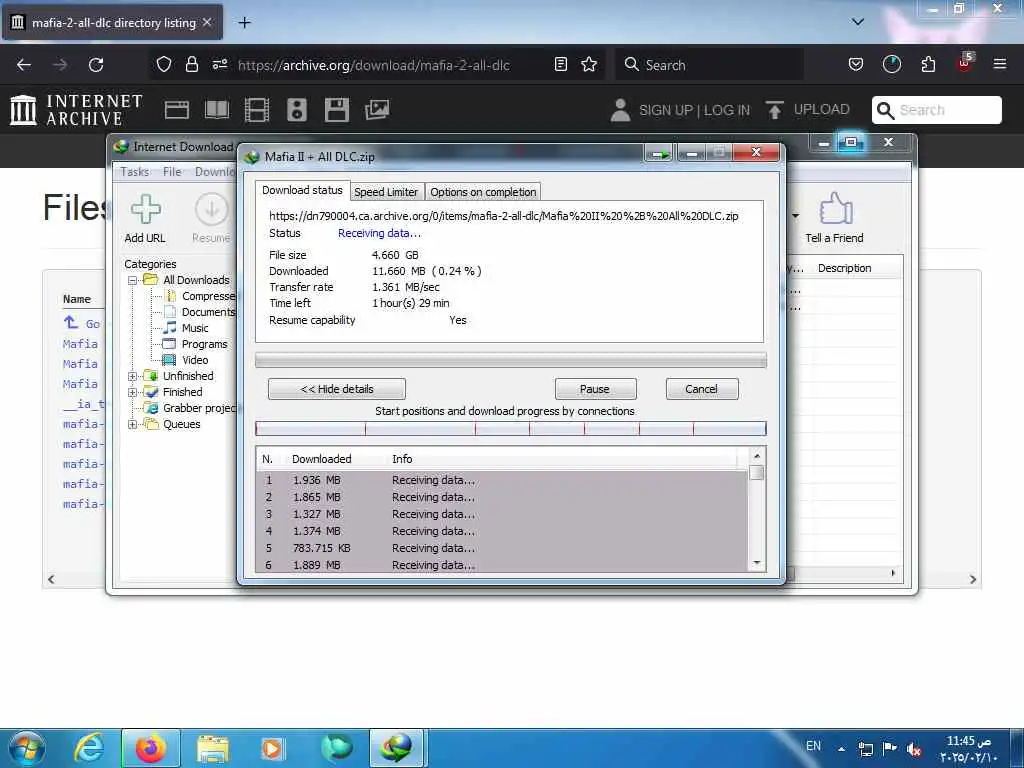
Task: Open dropdown arrow beside Tell a Friend
Action: [x=795, y=216]
